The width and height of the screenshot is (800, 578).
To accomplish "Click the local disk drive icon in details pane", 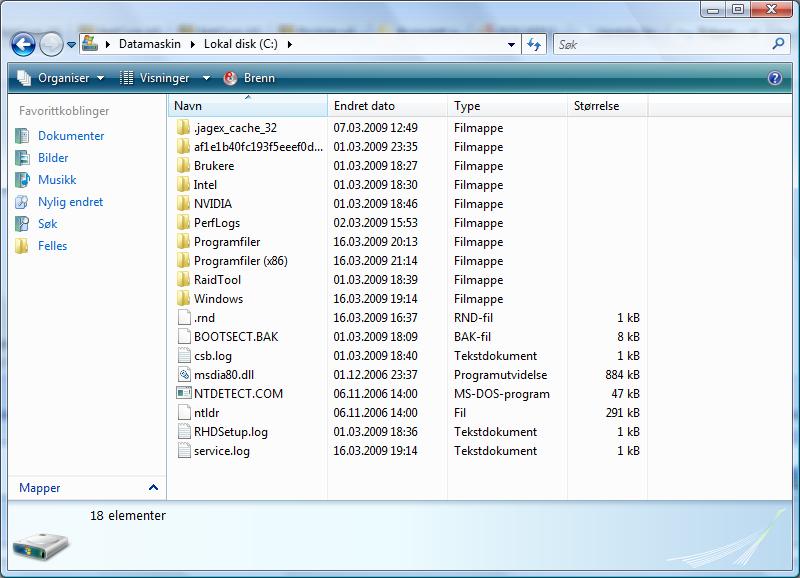I will pyautogui.click(x=41, y=546).
